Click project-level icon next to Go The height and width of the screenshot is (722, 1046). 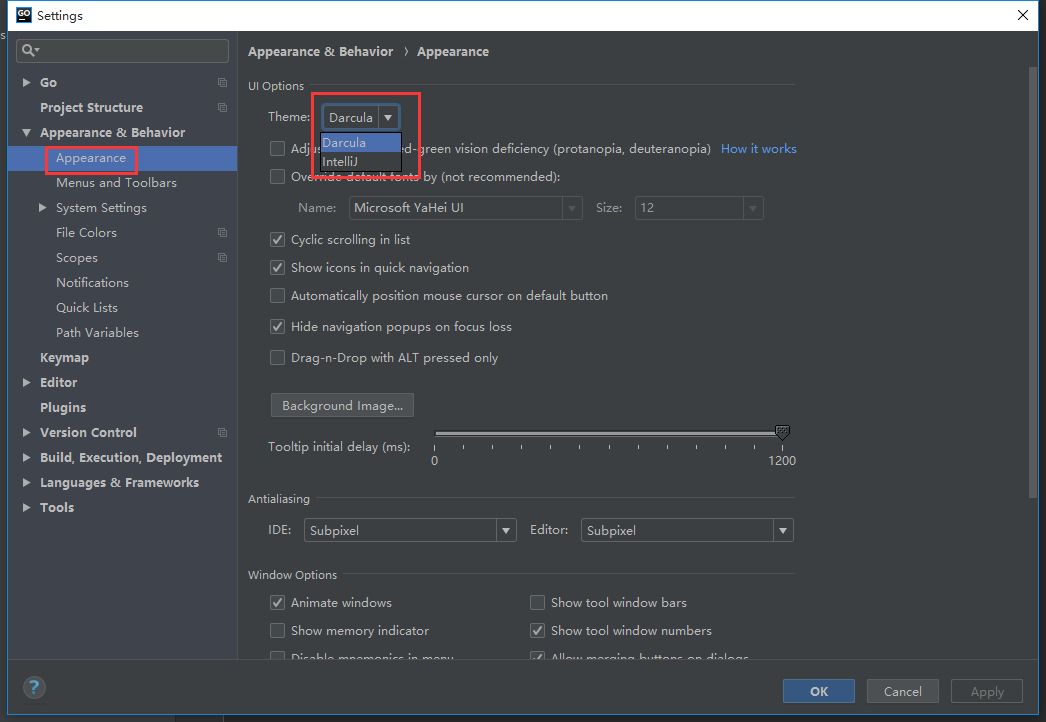pyautogui.click(x=223, y=83)
